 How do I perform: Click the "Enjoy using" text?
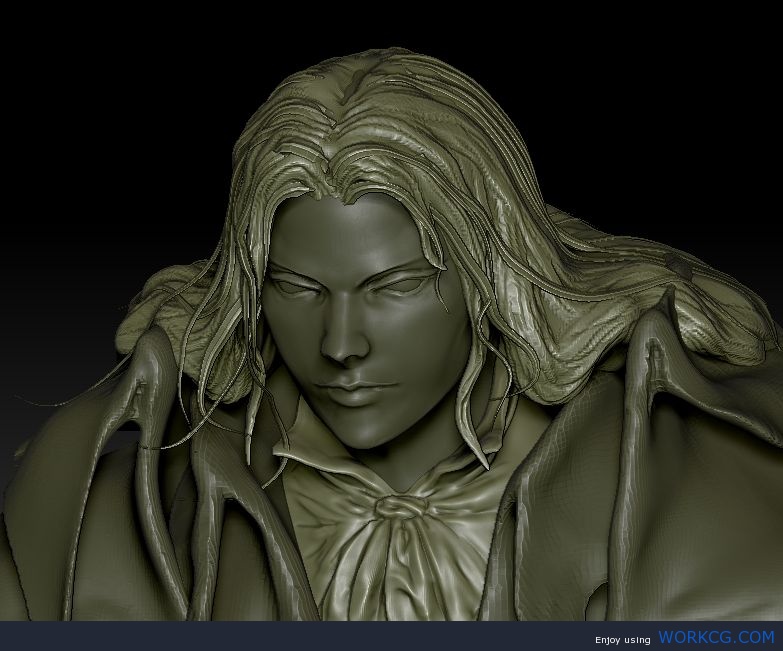click(x=622, y=640)
